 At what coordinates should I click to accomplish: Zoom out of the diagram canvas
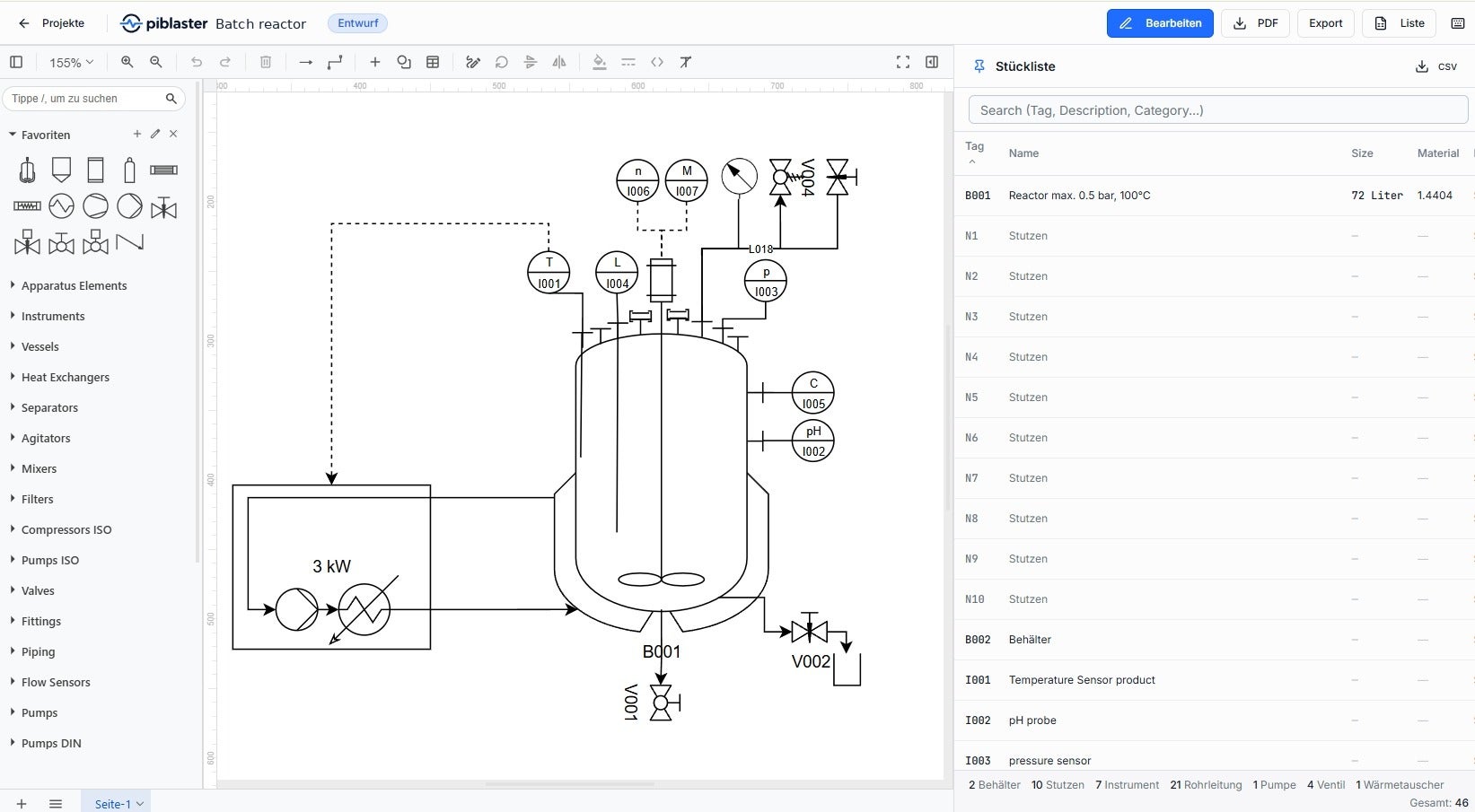point(156,62)
